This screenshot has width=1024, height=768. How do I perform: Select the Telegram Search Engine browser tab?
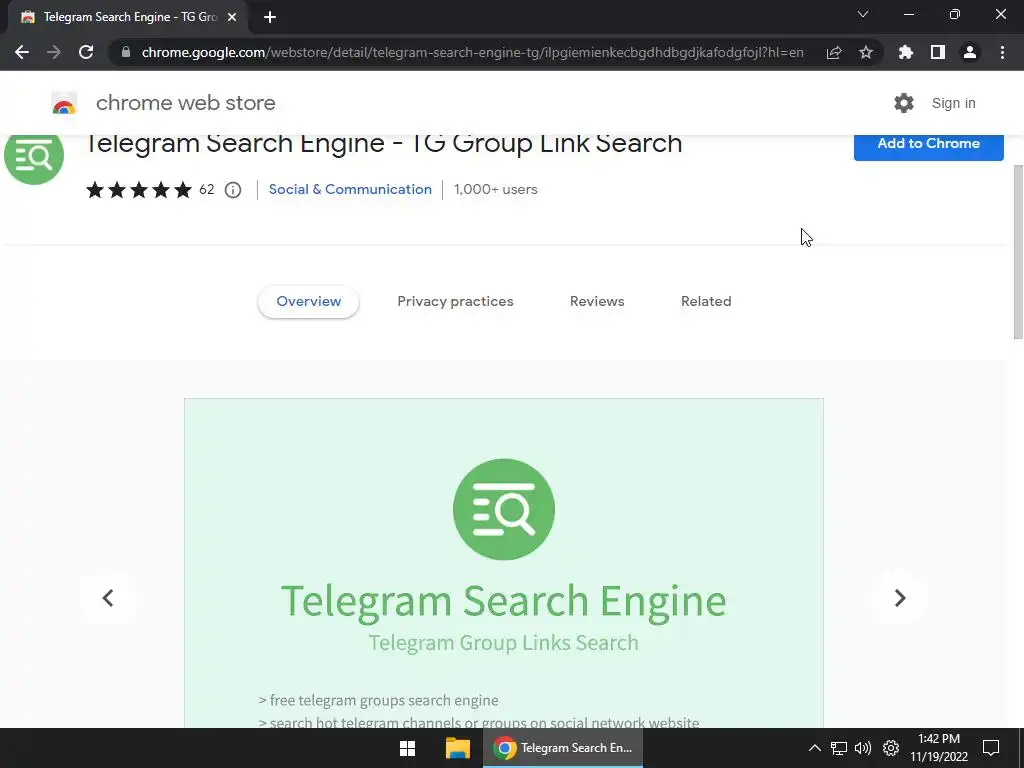(x=129, y=17)
